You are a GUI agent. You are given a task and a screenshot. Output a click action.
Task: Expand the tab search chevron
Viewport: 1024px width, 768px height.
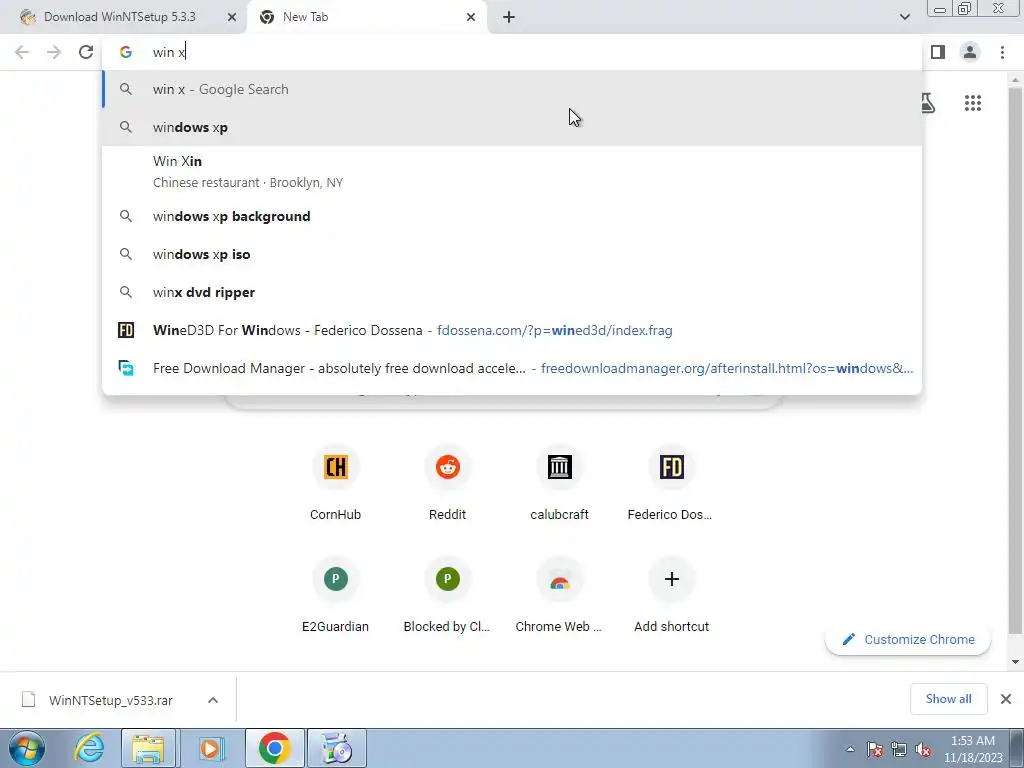coord(904,17)
